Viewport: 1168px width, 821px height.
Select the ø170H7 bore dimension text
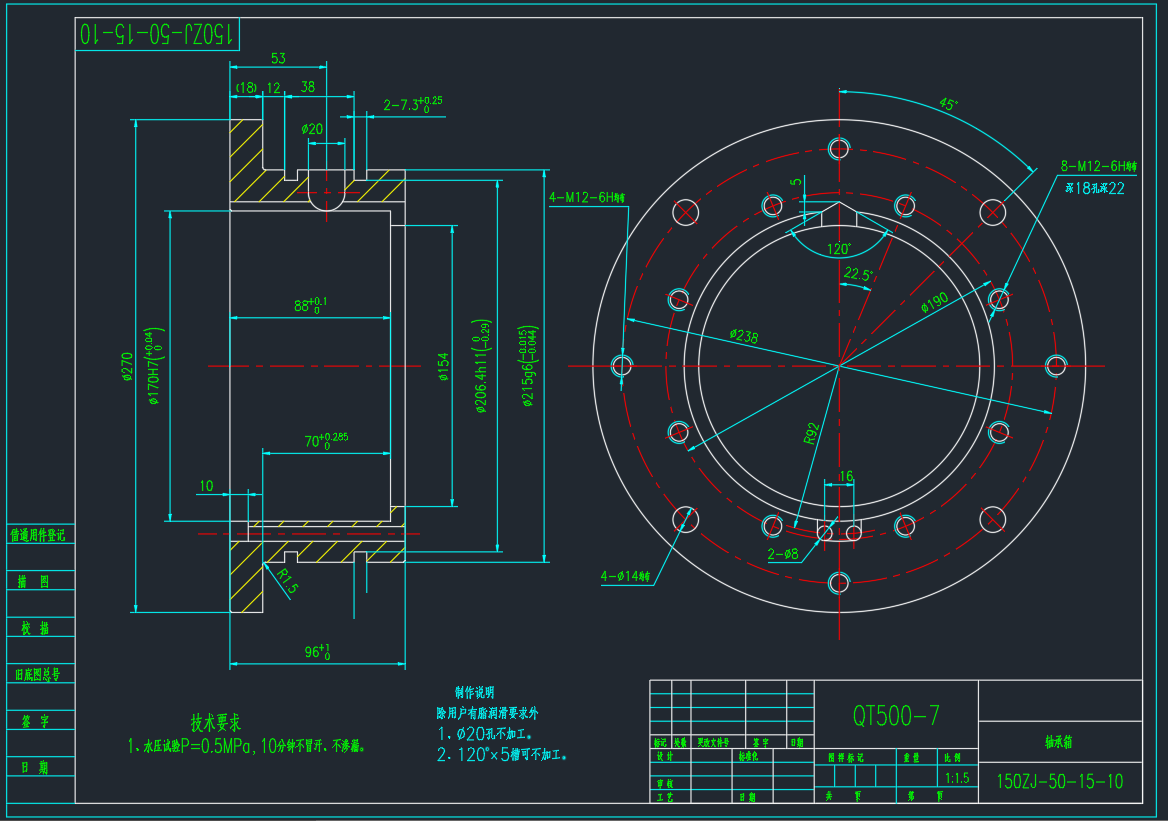click(153, 369)
